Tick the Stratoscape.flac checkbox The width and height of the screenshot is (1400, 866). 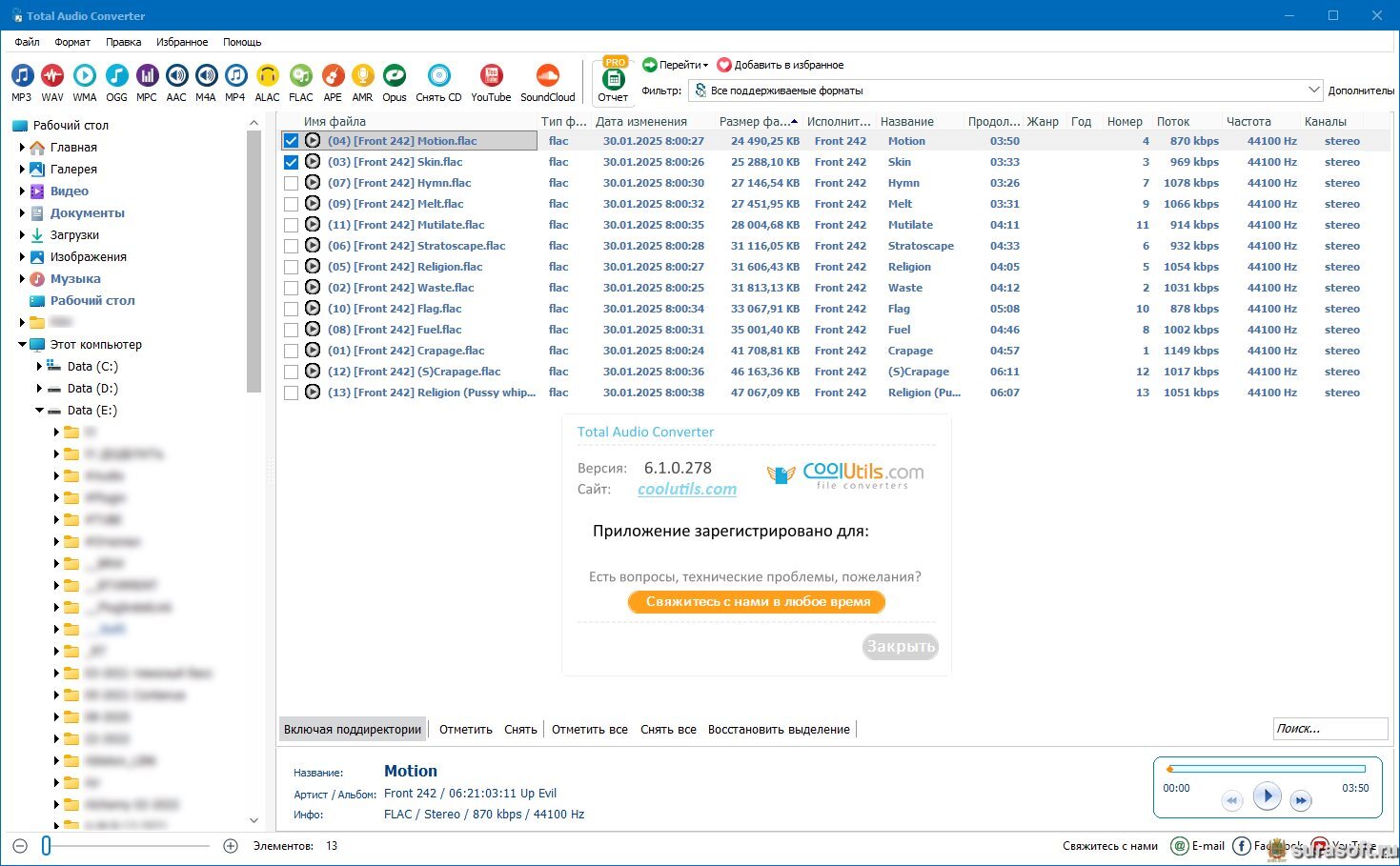(x=291, y=245)
